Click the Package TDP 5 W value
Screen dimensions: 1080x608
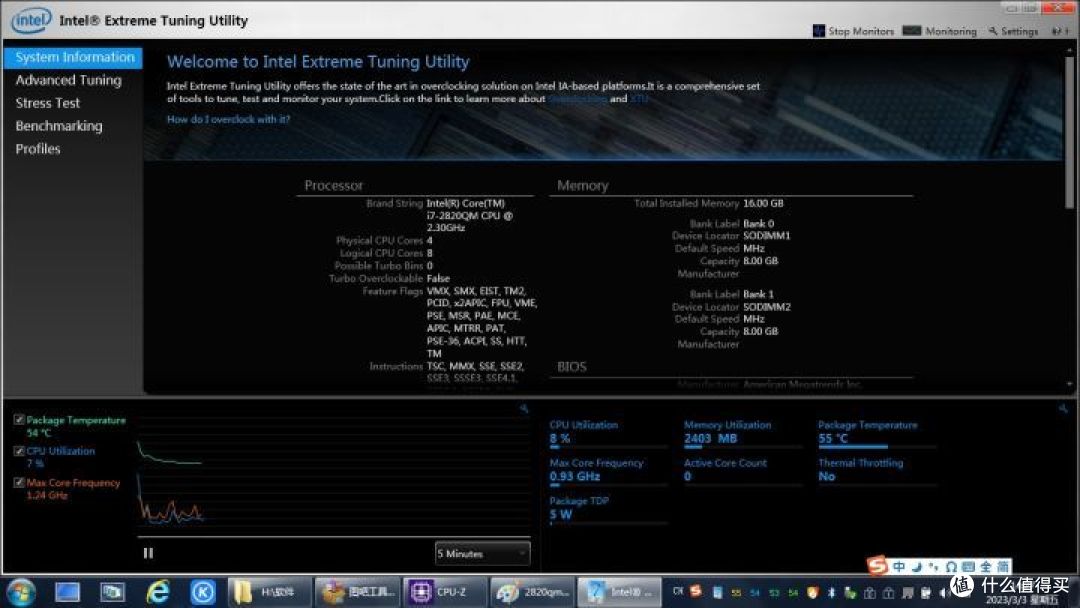[561, 514]
